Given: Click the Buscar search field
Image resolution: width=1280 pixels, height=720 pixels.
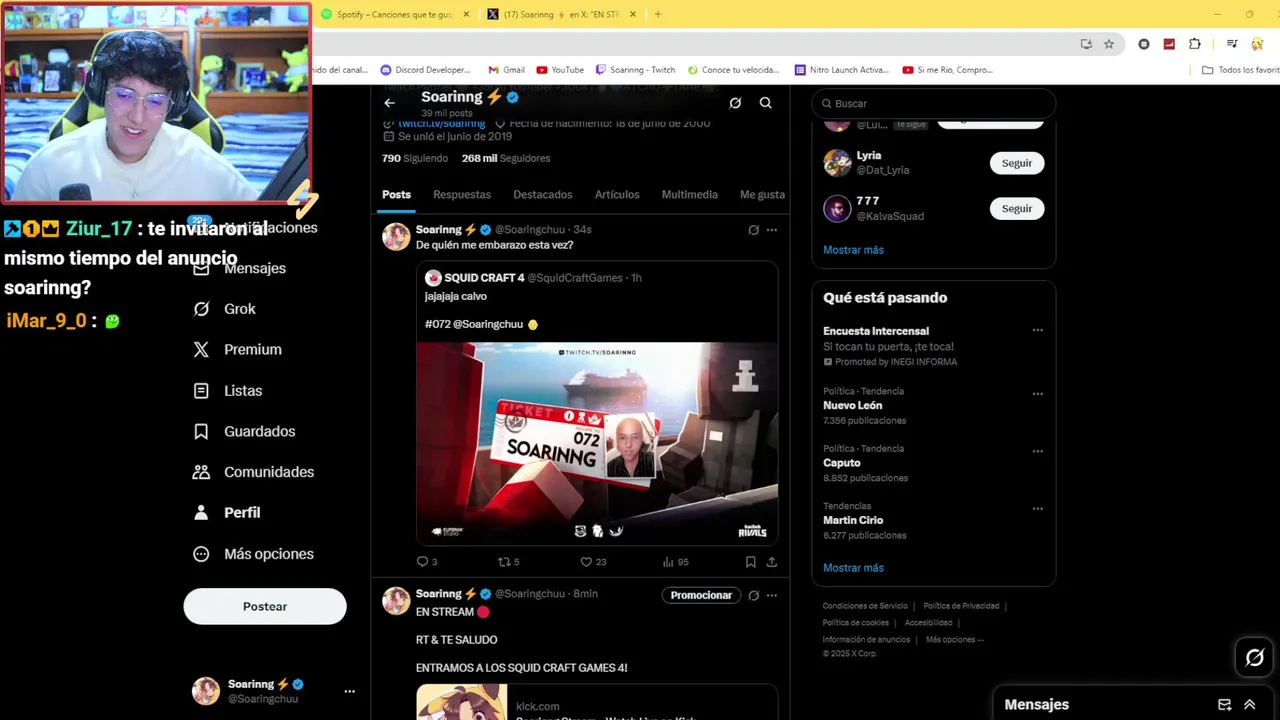Looking at the screenshot, I should coord(933,103).
